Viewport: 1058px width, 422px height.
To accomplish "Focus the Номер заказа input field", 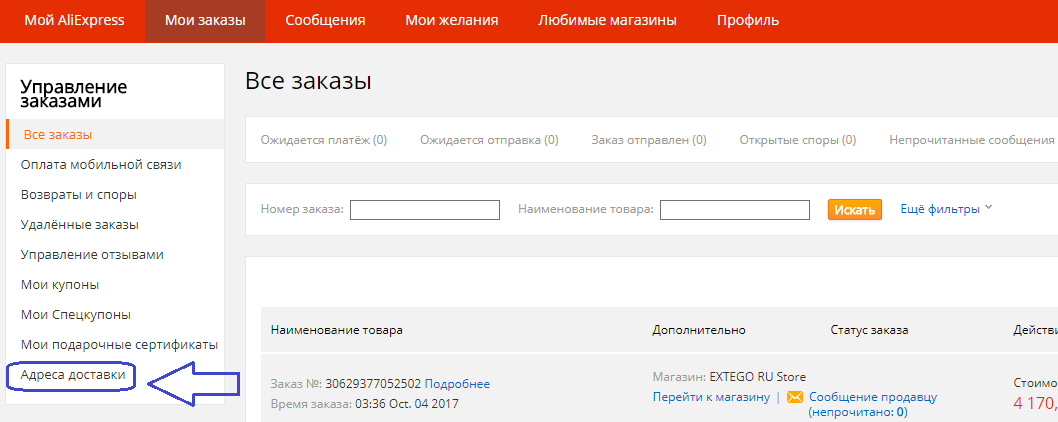I will click(x=425, y=210).
